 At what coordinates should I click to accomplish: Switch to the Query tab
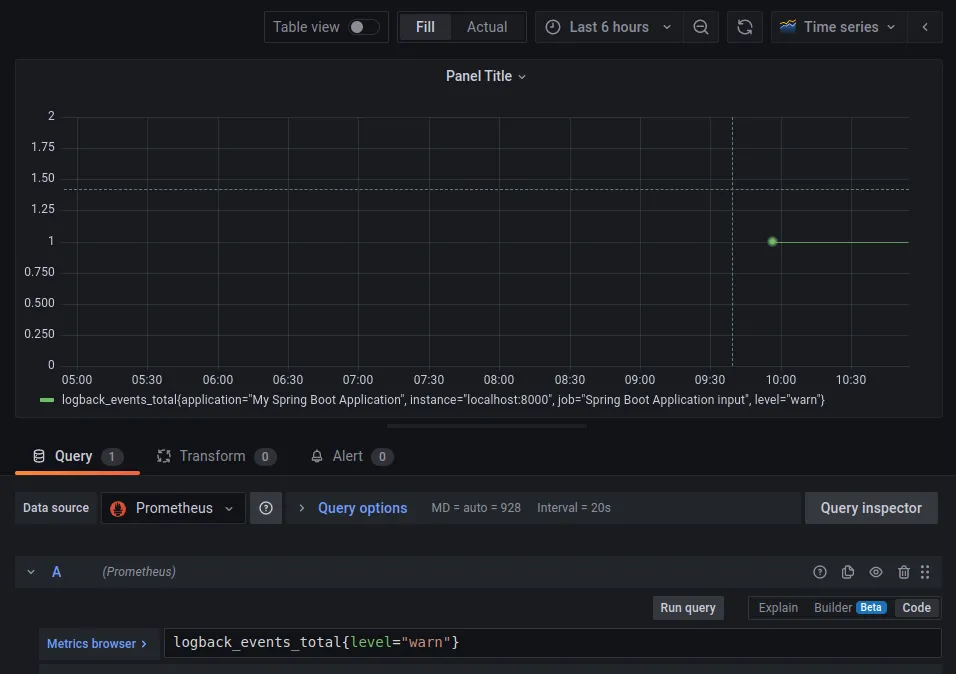click(77, 456)
